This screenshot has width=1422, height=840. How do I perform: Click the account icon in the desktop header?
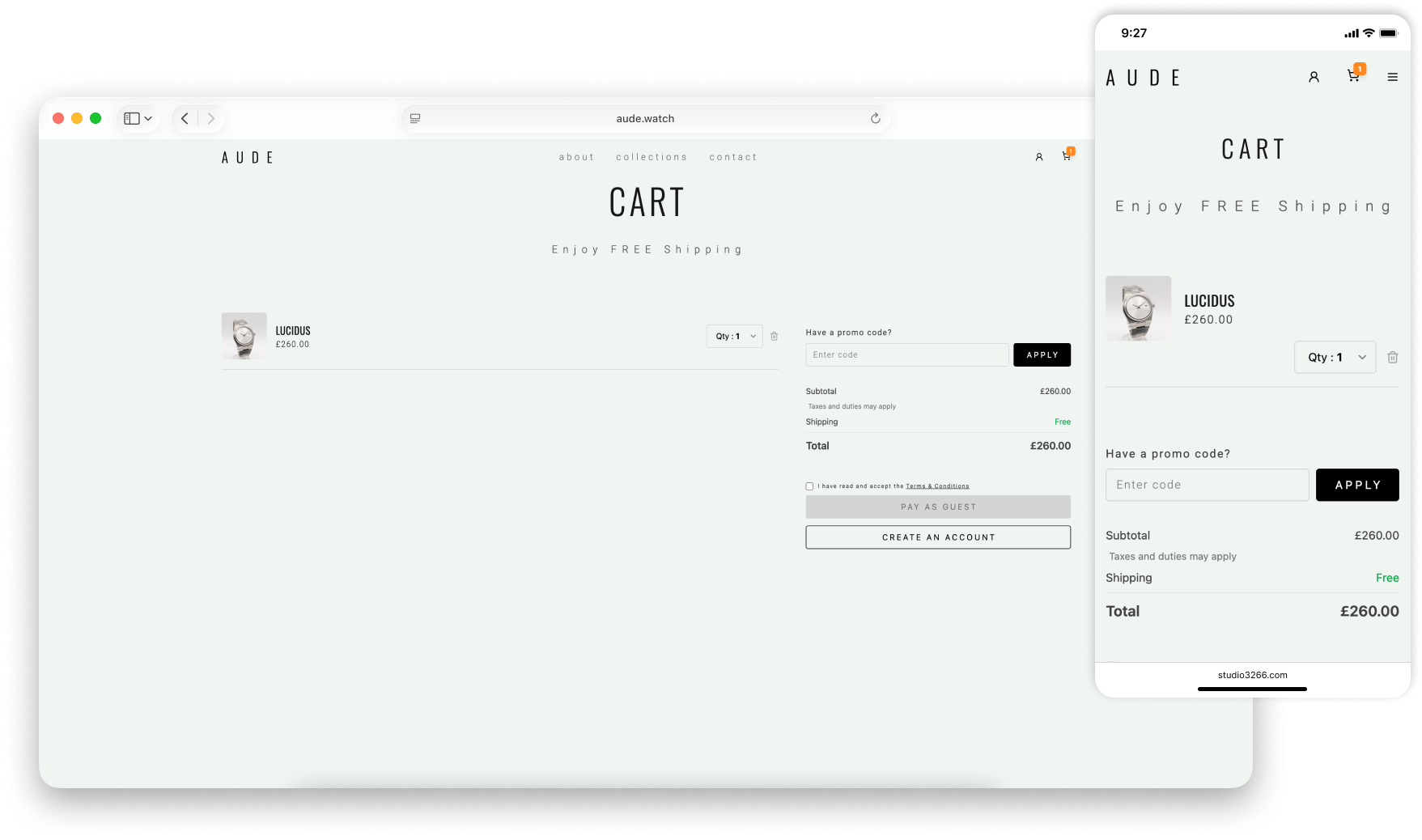click(x=1039, y=157)
